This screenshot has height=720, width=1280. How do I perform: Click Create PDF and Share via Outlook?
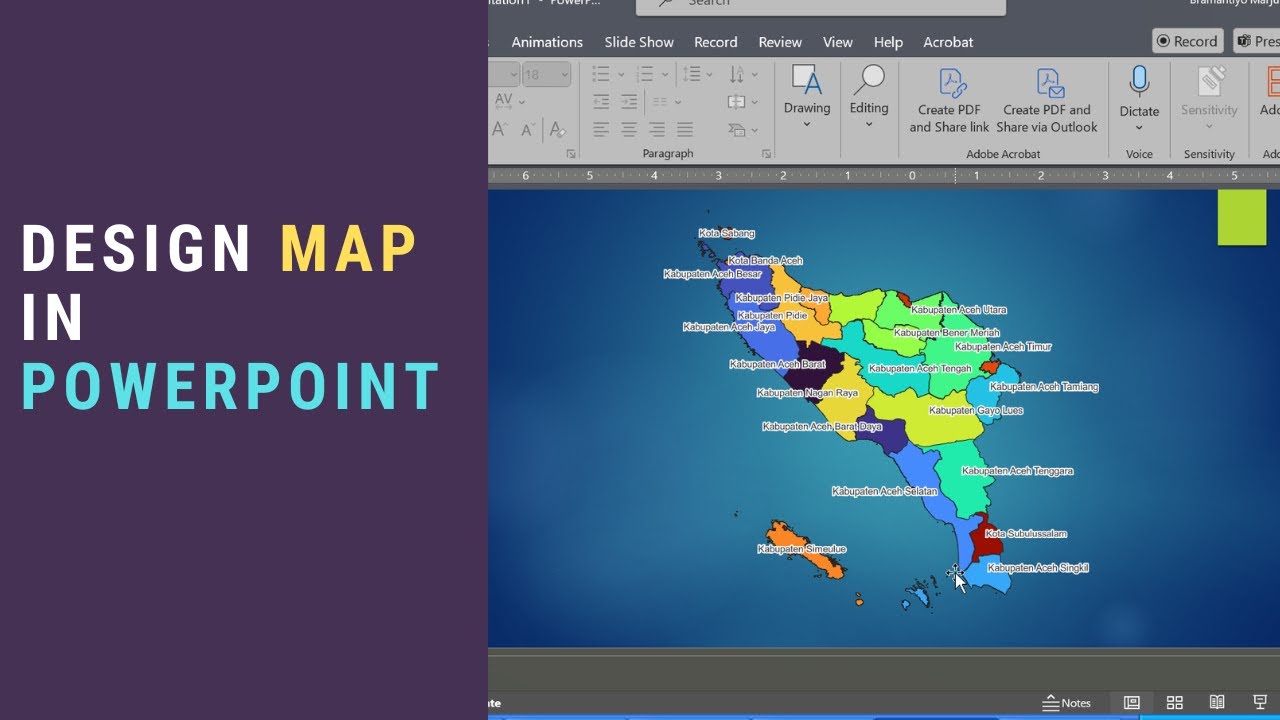coord(1047,101)
